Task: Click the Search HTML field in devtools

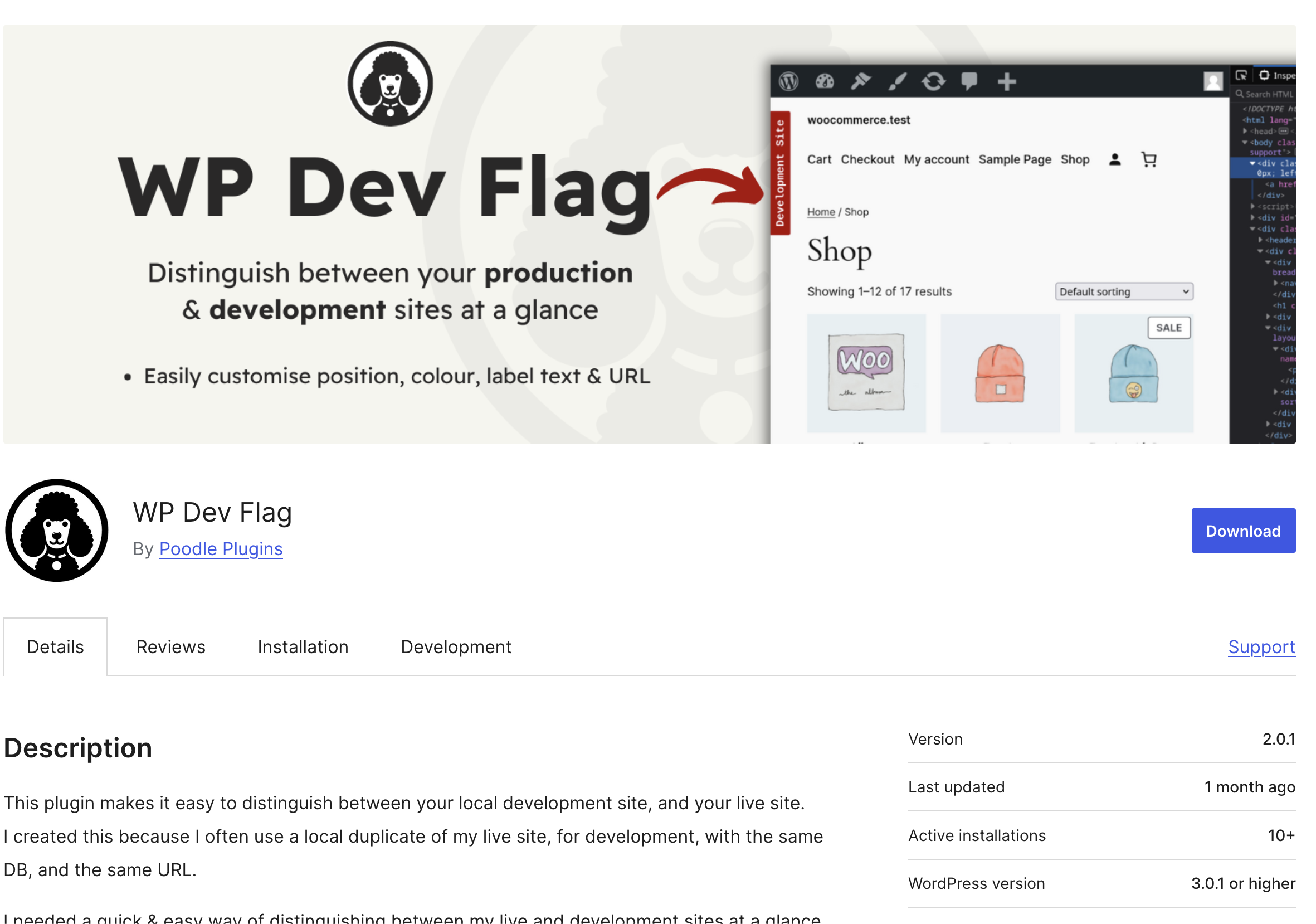Action: pos(1264,94)
